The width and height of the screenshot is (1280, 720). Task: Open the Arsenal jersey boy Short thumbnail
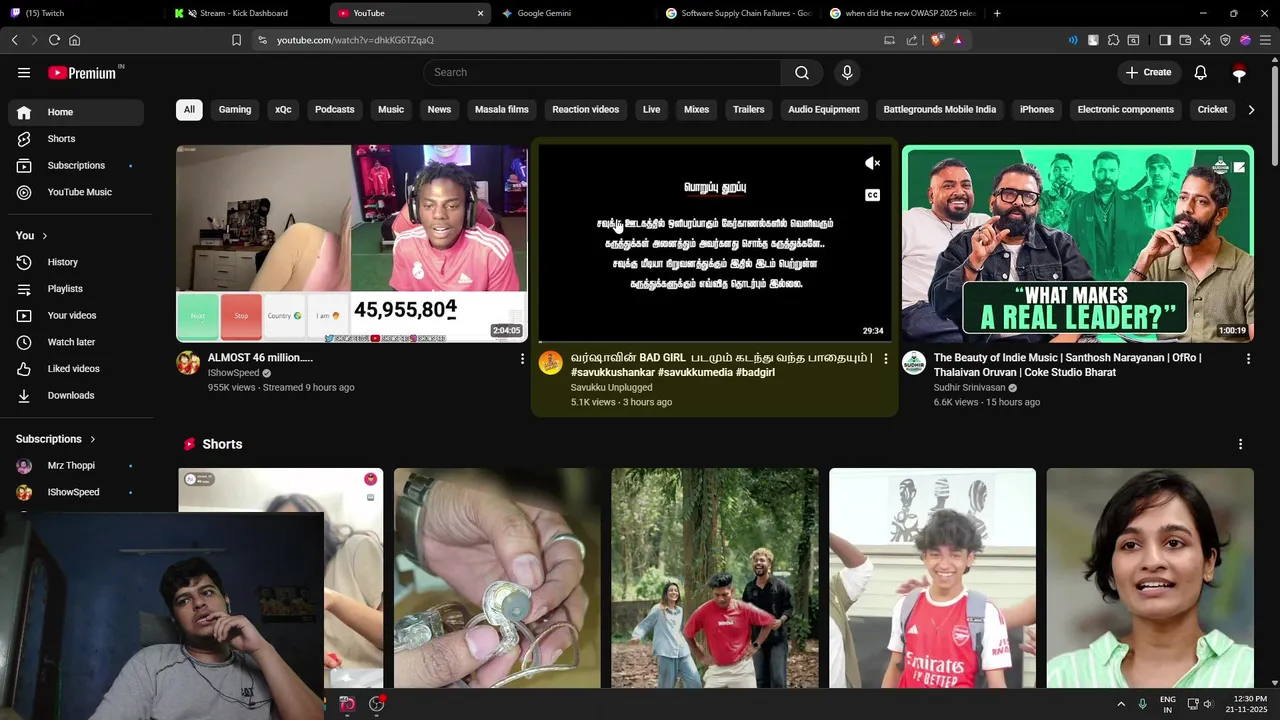[932, 578]
